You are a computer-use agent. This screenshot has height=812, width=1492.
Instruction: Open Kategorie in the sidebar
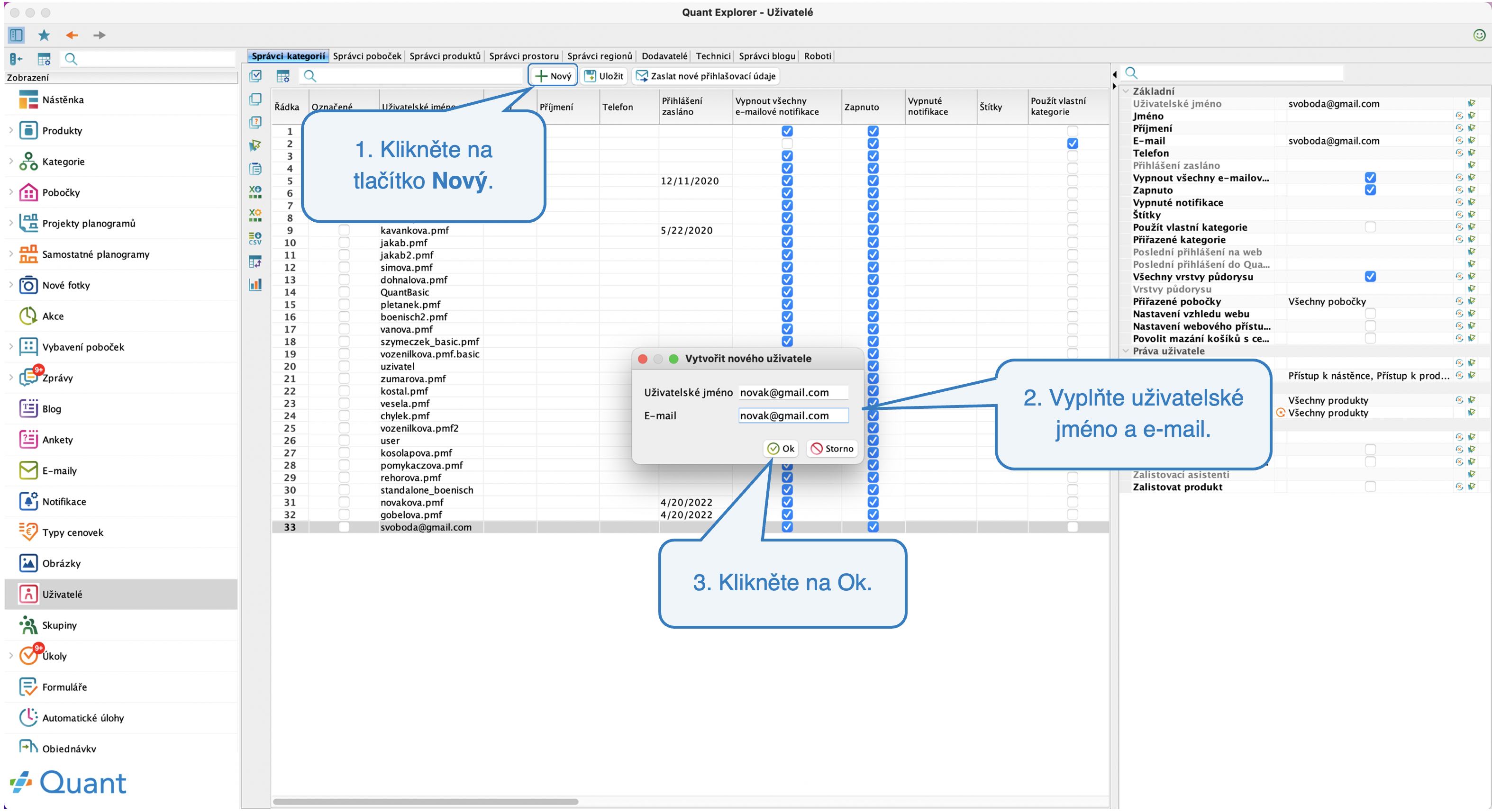click(63, 162)
